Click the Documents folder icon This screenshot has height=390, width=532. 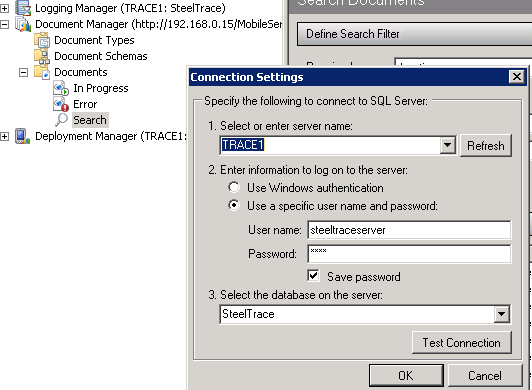[x=42, y=72]
